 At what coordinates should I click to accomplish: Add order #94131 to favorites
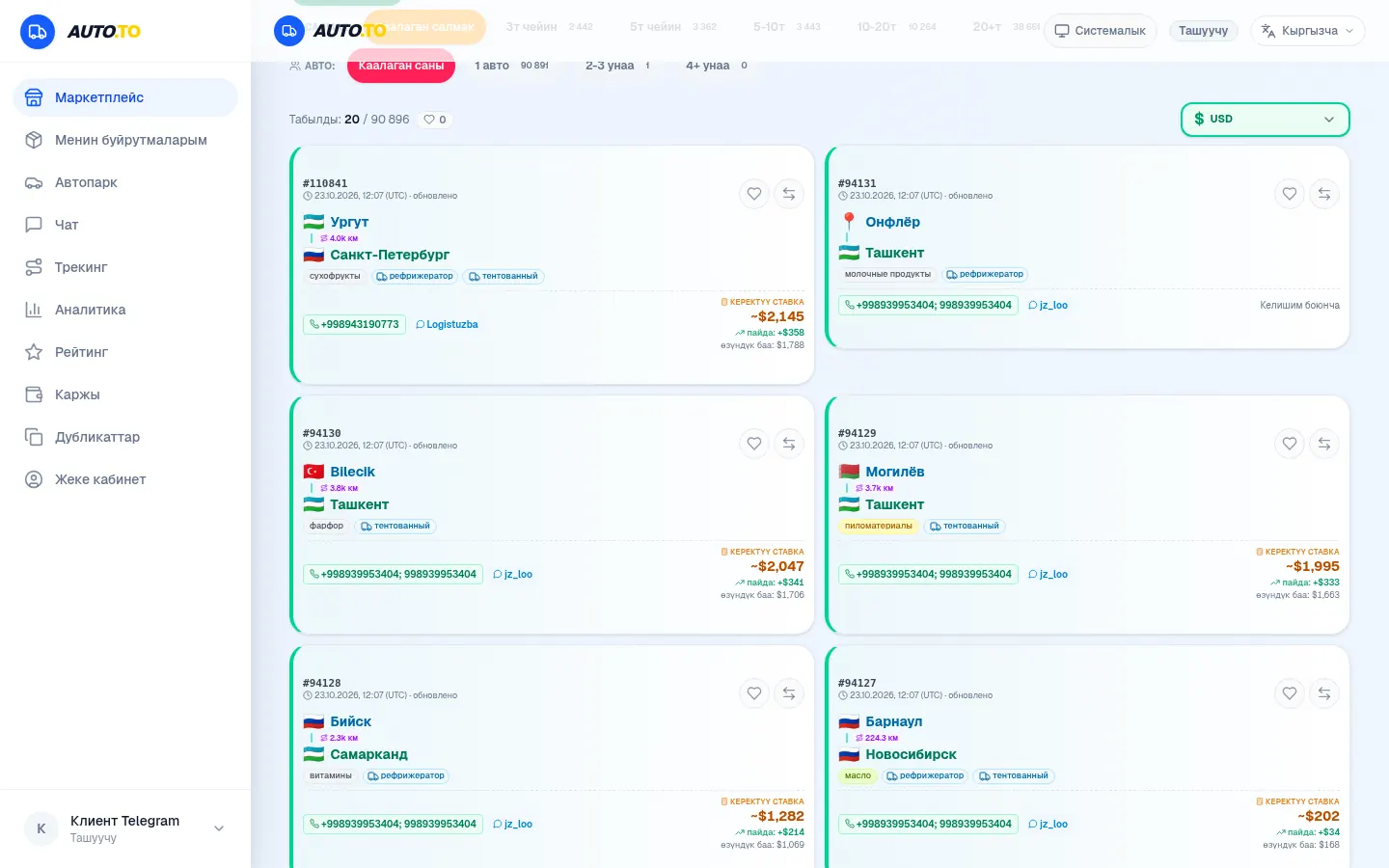(x=1290, y=194)
